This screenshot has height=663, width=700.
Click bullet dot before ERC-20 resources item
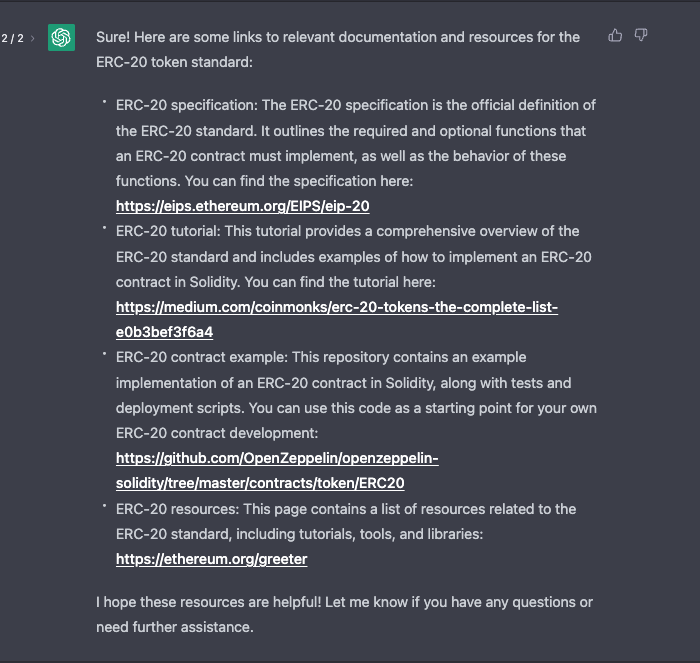click(104, 506)
